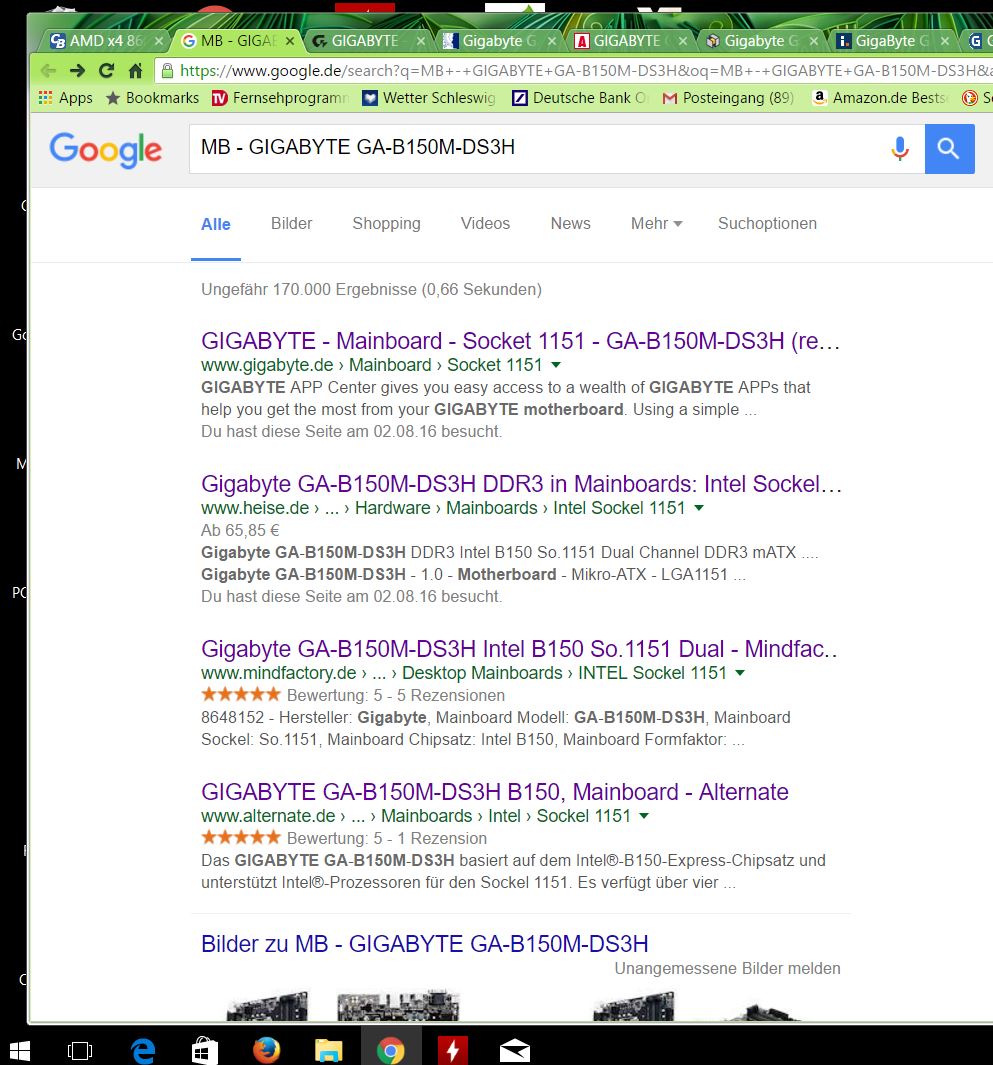Open GIGABYTE Mainboard Socket 1151 result
Image resolution: width=993 pixels, height=1065 pixels.
[520, 341]
